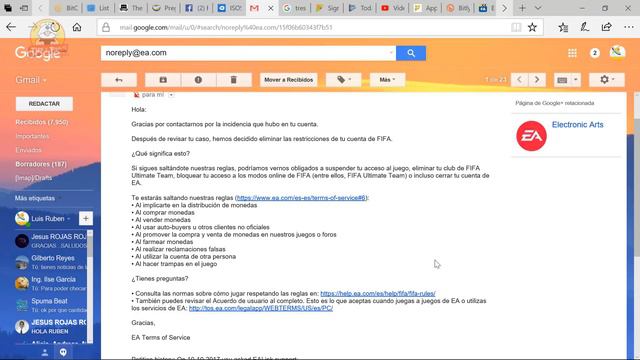Open the Importantes folder

(32, 136)
